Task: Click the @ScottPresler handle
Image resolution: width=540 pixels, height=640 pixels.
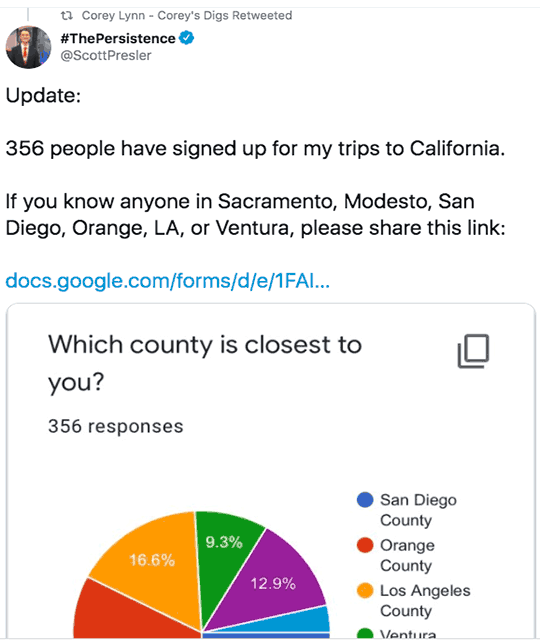Action: 106,56
